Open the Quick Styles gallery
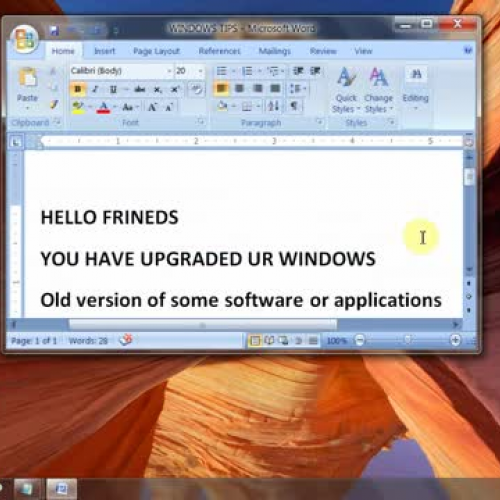This screenshot has height=500, width=500. point(346,90)
